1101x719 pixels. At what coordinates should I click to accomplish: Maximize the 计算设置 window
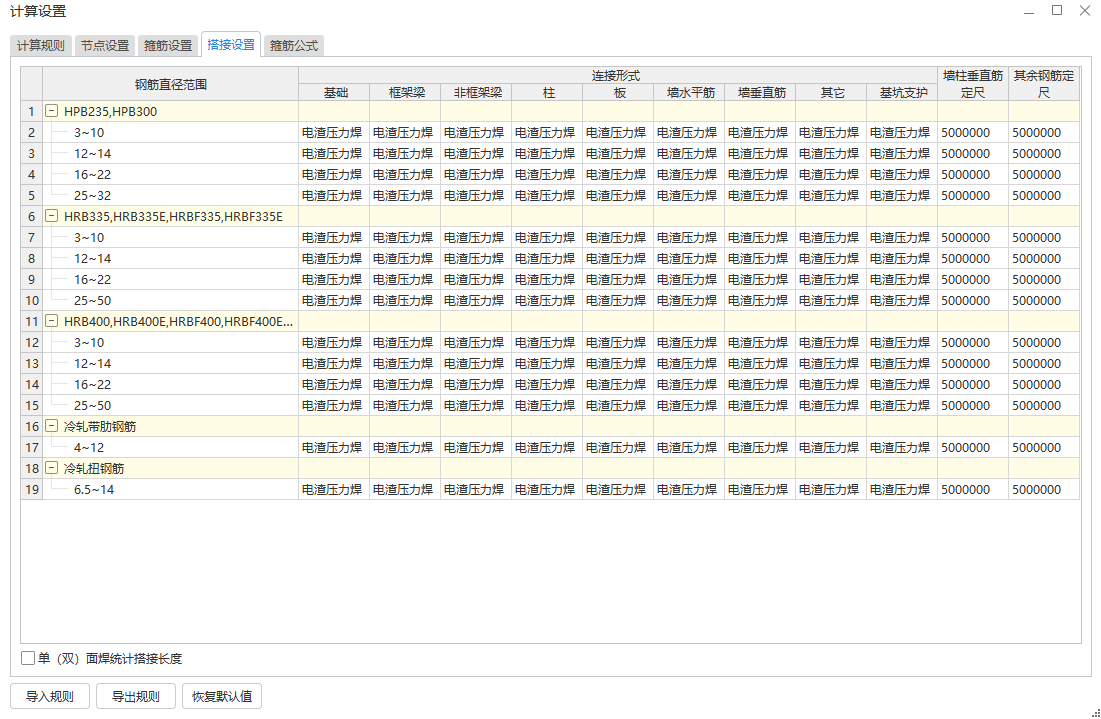1057,11
